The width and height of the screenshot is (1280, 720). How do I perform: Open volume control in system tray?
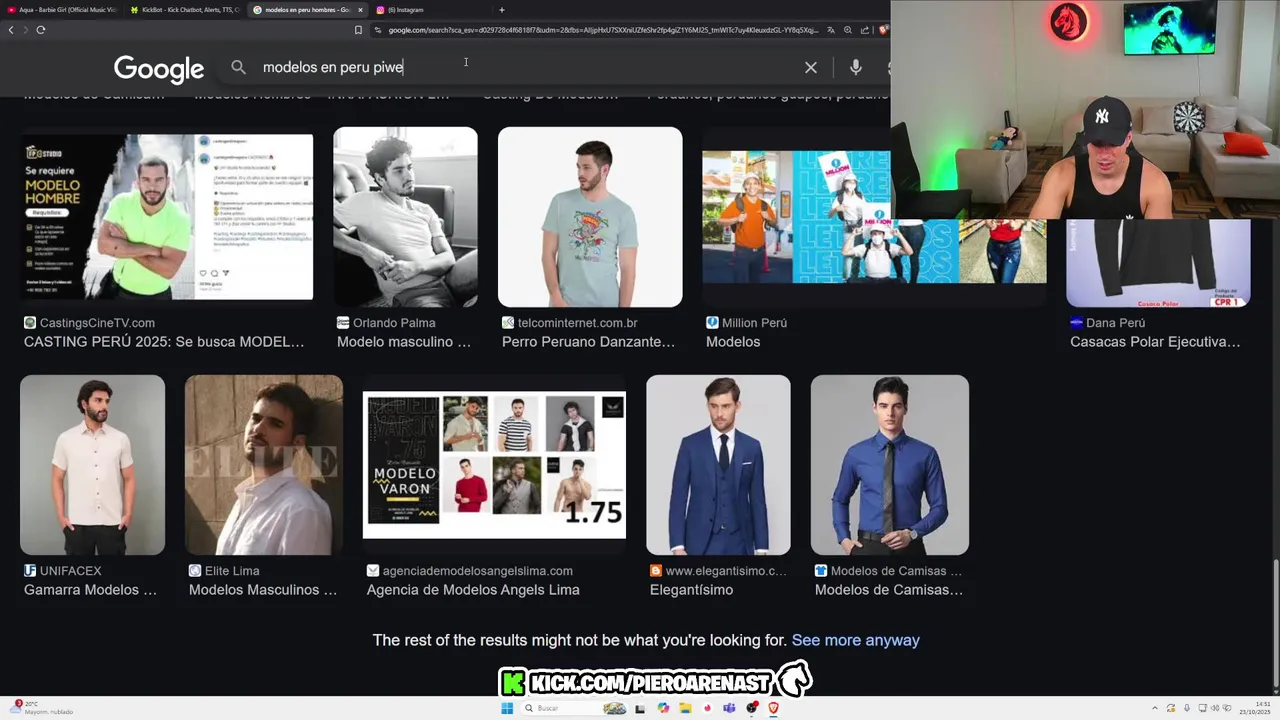pos(1215,708)
